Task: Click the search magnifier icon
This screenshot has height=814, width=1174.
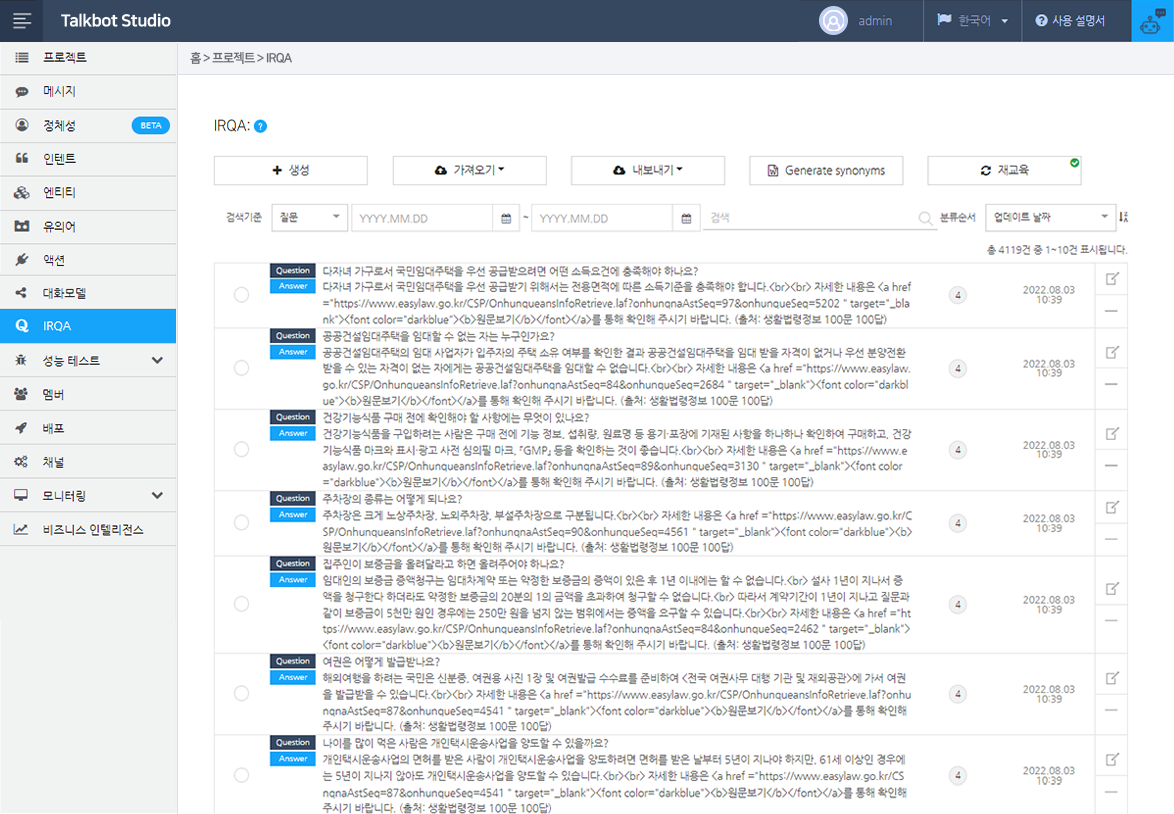Action: click(x=926, y=218)
